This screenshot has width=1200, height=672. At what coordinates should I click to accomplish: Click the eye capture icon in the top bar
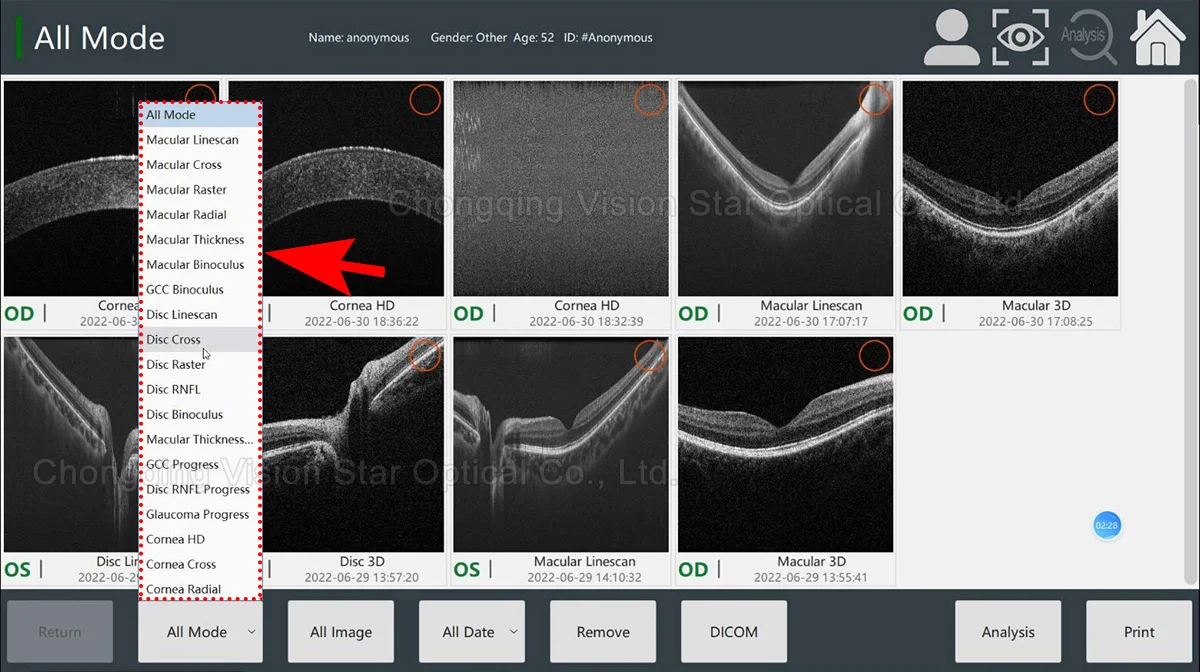[x=1020, y=37]
